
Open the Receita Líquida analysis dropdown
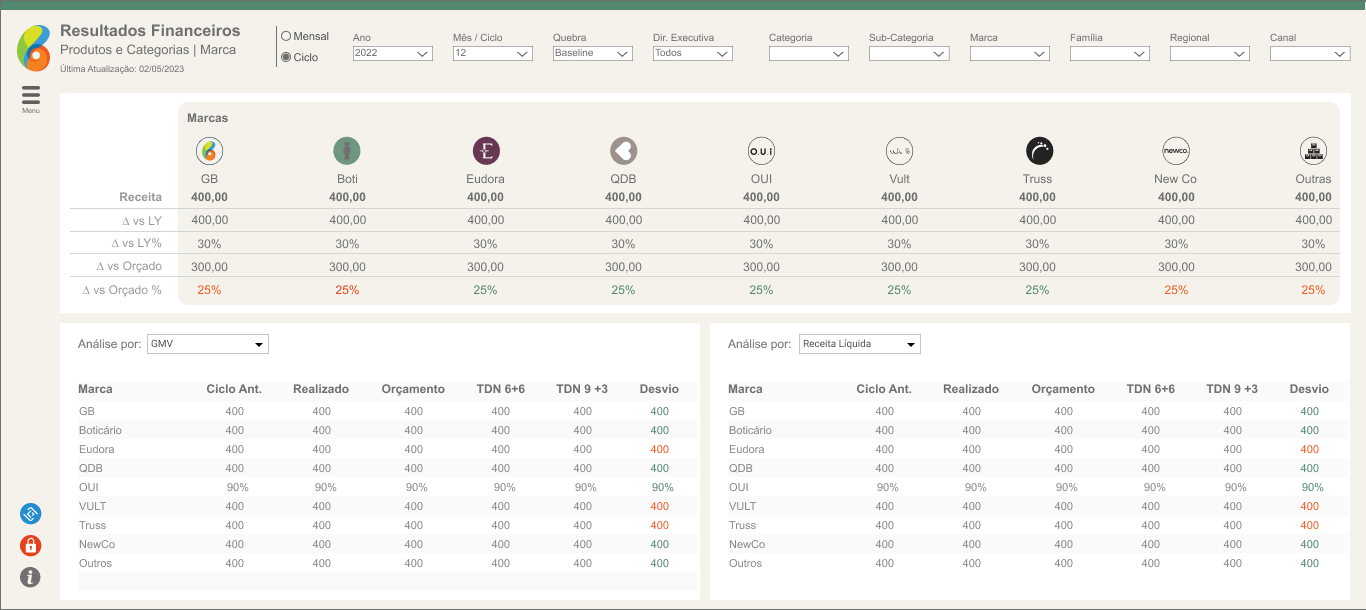coord(859,344)
